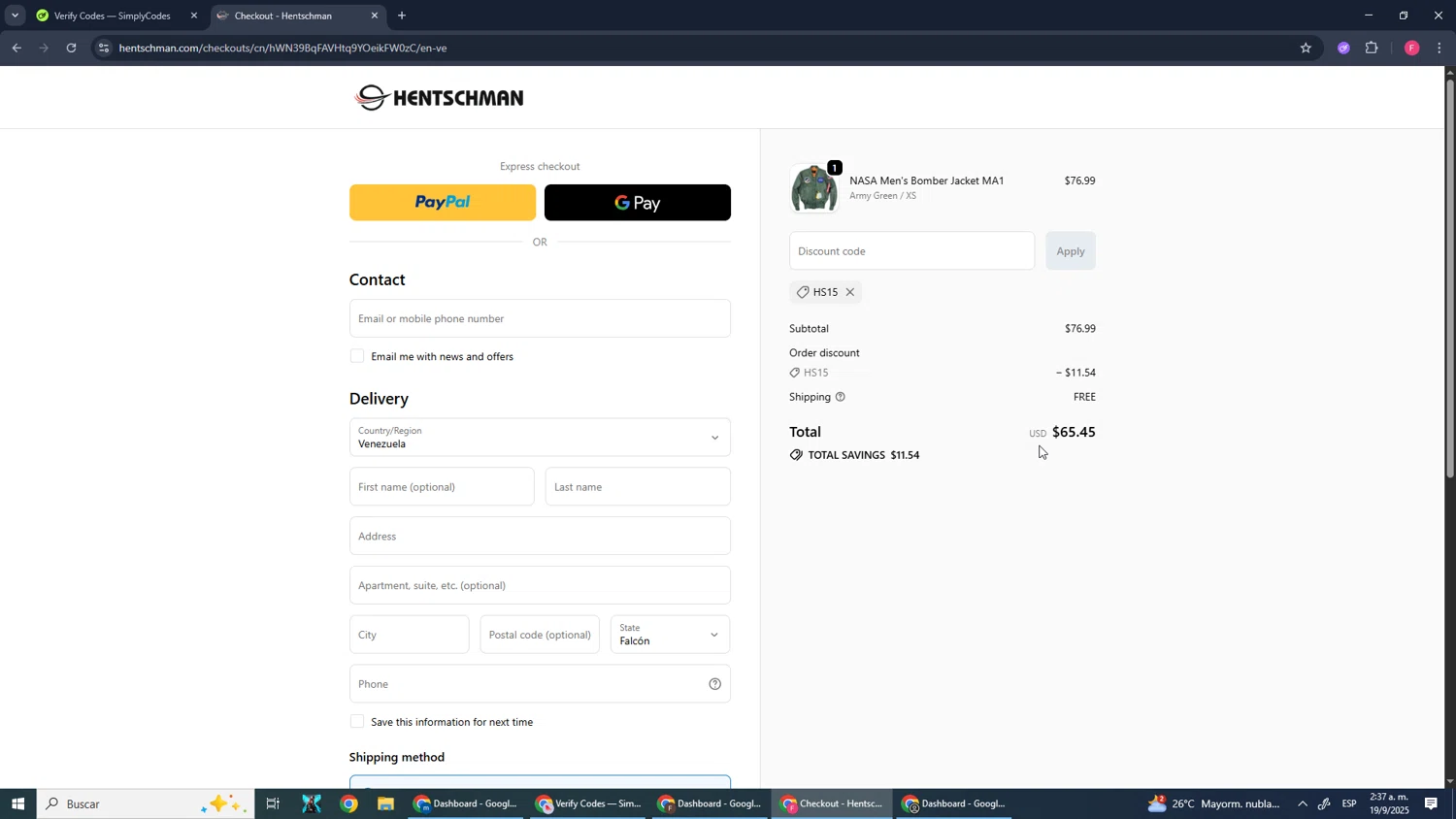The height and width of the screenshot is (819, 1456).
Task: Click the Address field
Action: (x=540, y=536)
